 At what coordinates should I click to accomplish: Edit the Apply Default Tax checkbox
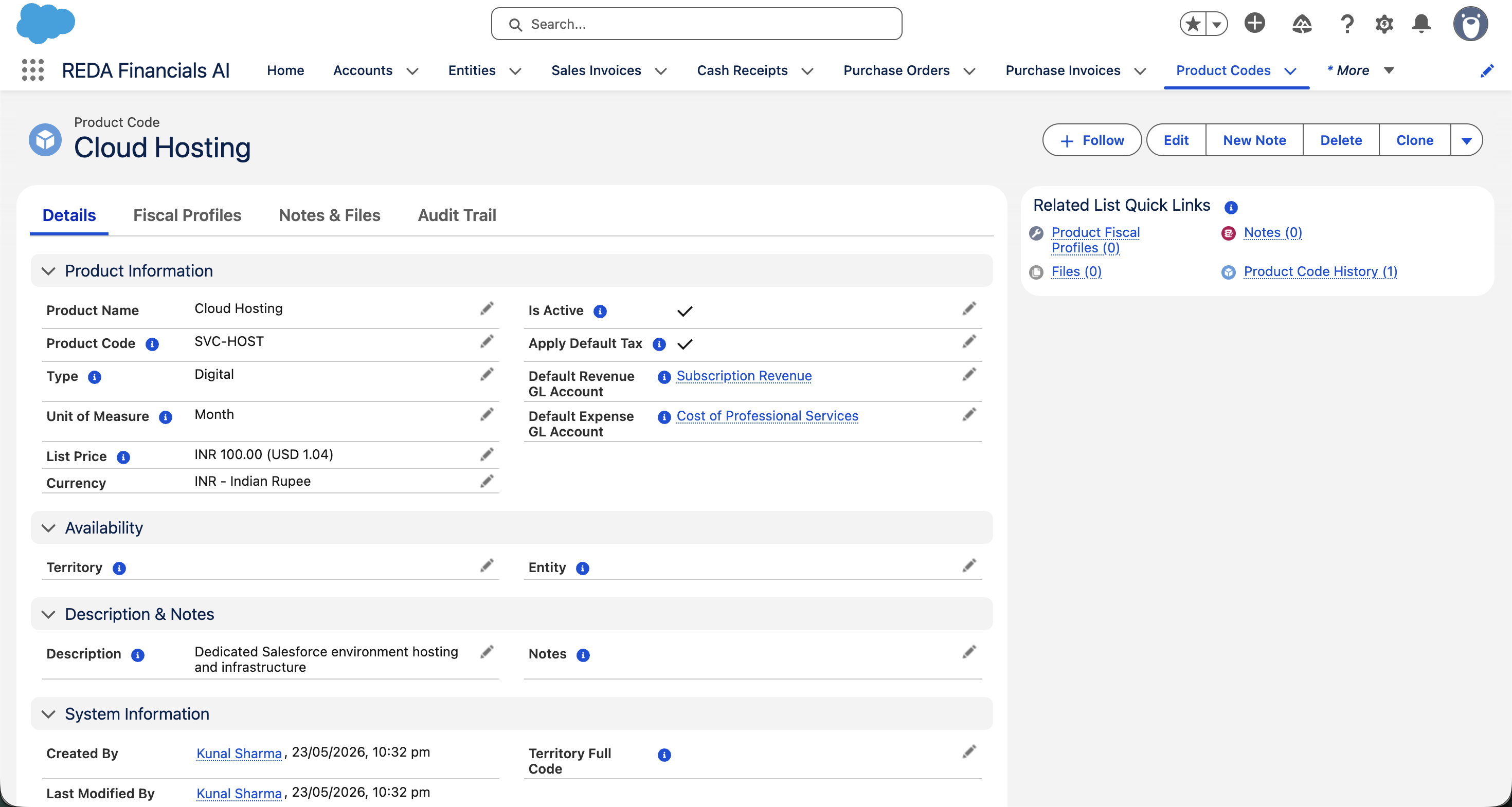click(969, 341)
